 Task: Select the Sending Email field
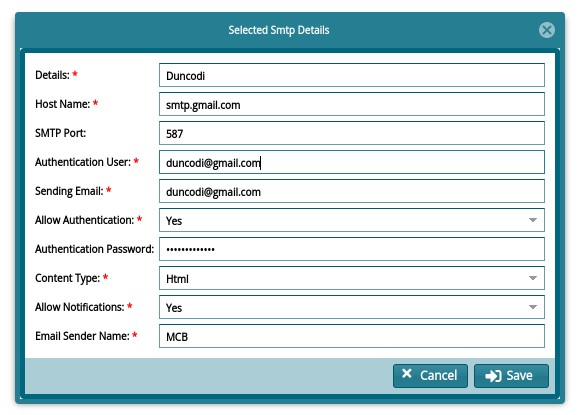pos(352,191)
